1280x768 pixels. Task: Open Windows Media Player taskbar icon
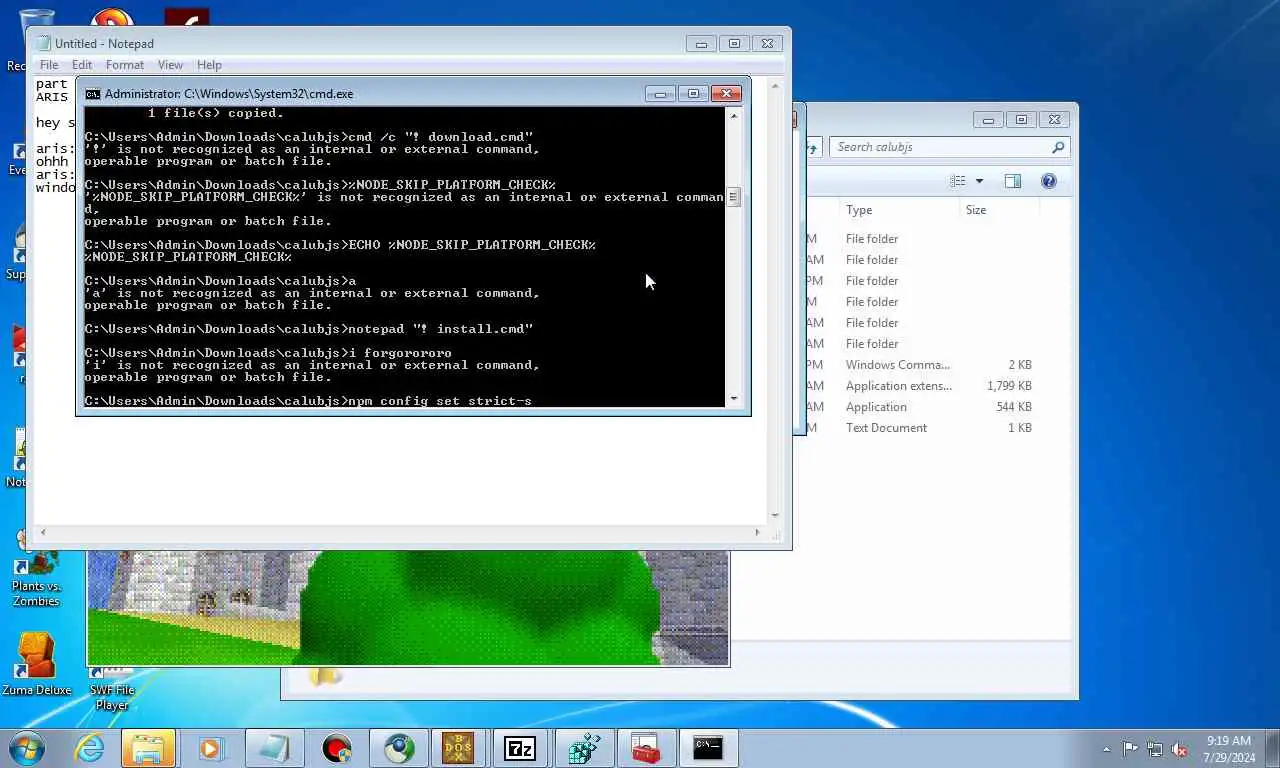tap(210, 748)
